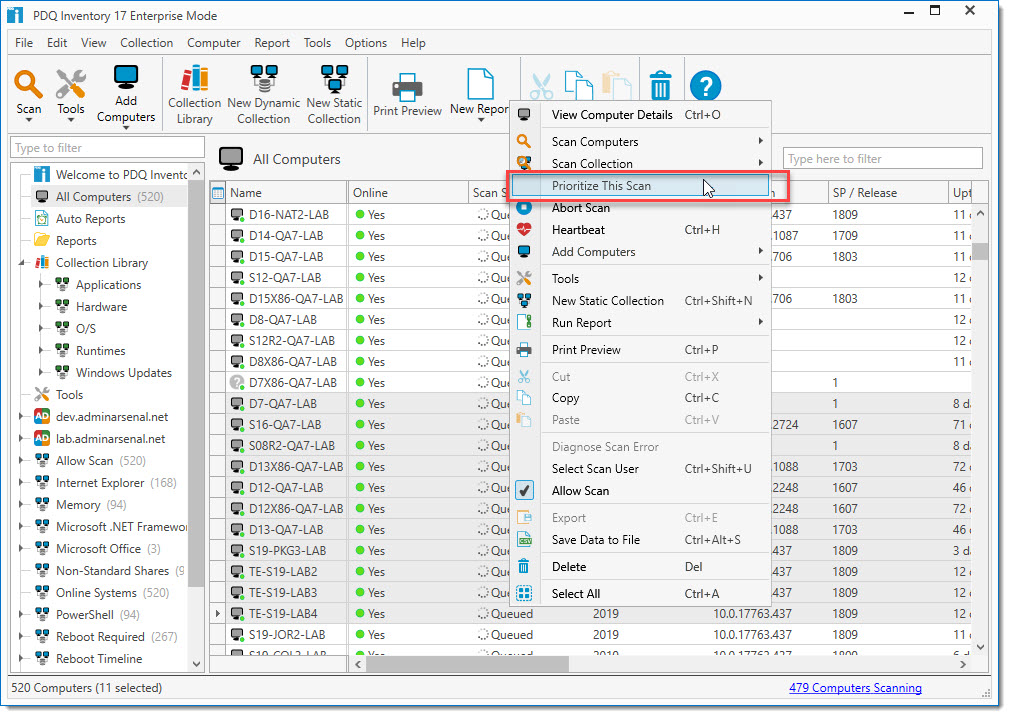The width and height of the screenshot is (1009, 716).
Task: Click the Add Computers monitor icon
Action: point(125,78)
